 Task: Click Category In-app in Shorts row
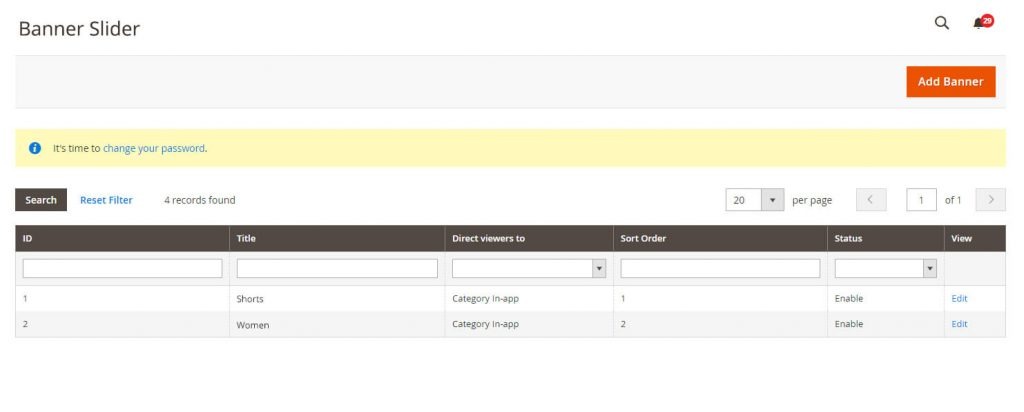(485, 298)
